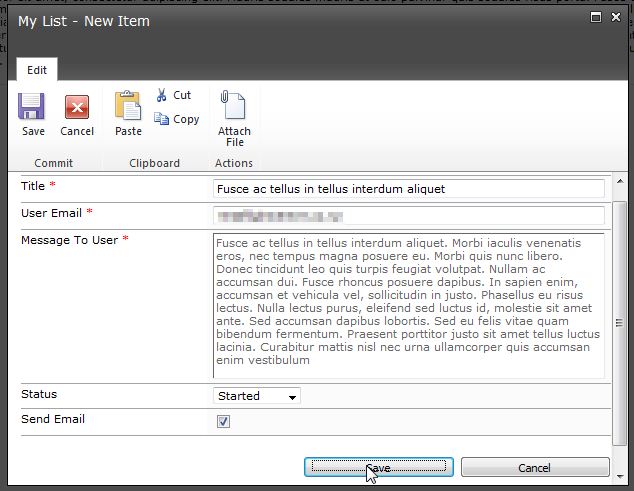Click inside the Message To User textarea
The image size is (634, 491).
pos(409,306)
